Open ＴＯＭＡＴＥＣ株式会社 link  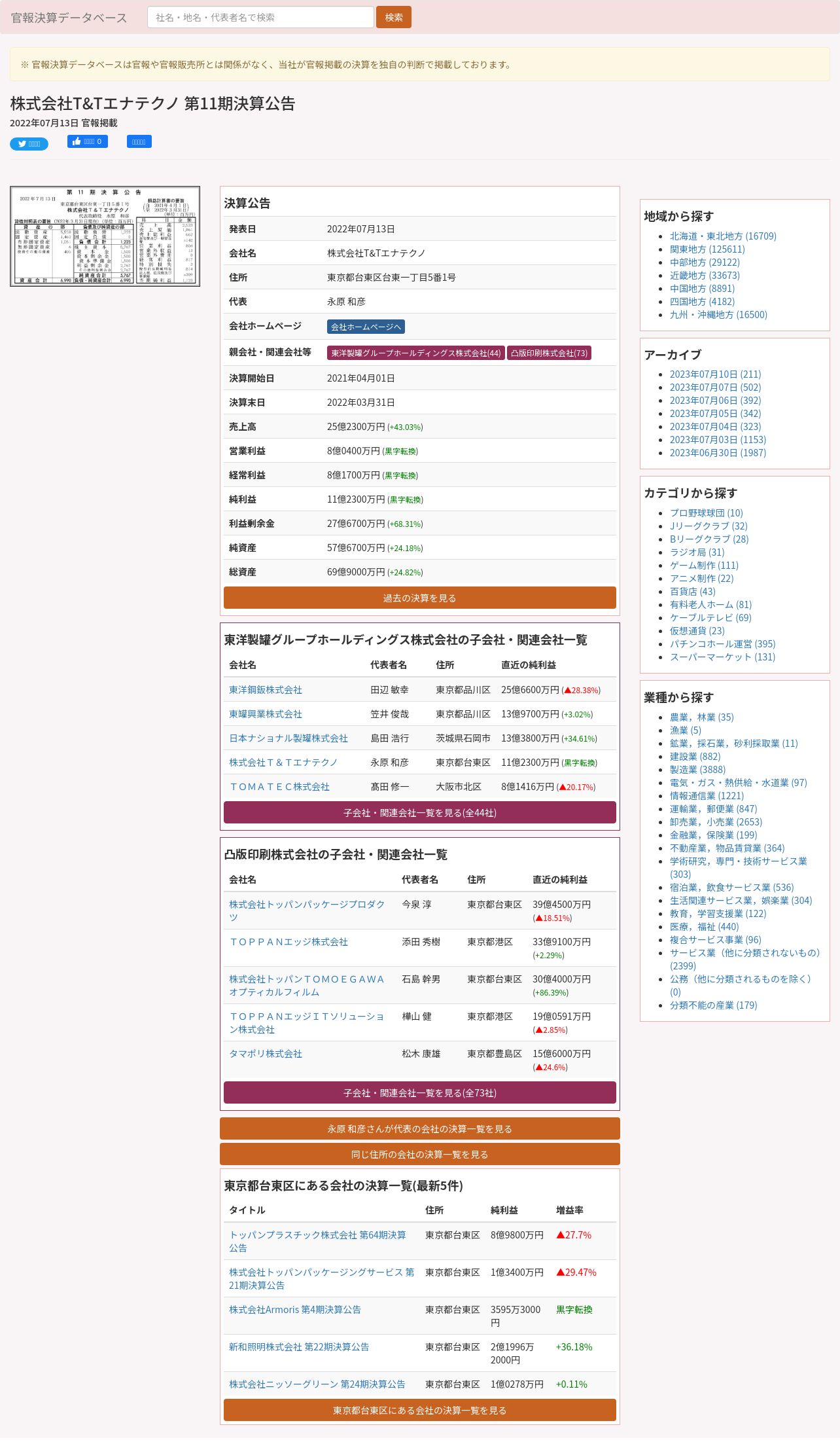pos(279,787)
